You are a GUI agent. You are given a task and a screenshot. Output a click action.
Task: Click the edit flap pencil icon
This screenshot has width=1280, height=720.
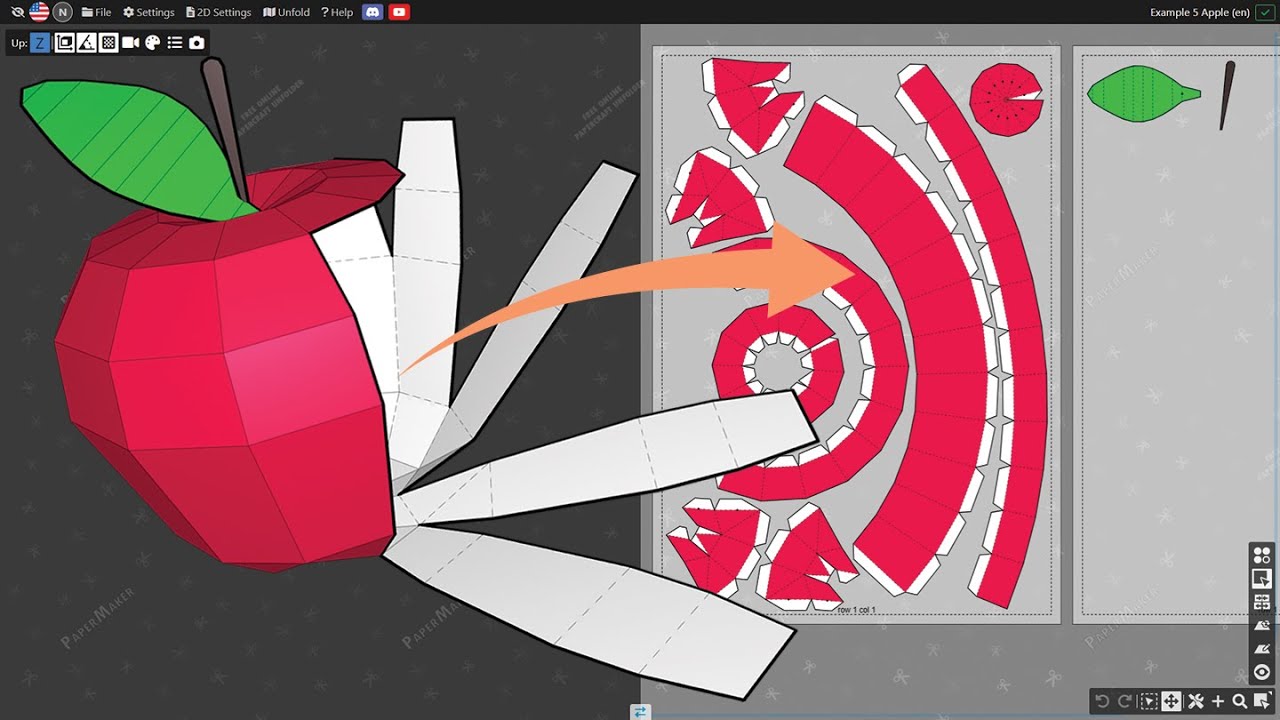(x=1262, y=649)
